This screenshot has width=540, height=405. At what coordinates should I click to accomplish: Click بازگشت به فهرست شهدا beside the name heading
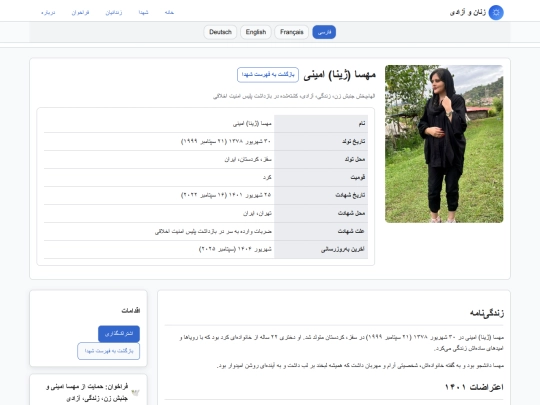[x=268, y=75]
